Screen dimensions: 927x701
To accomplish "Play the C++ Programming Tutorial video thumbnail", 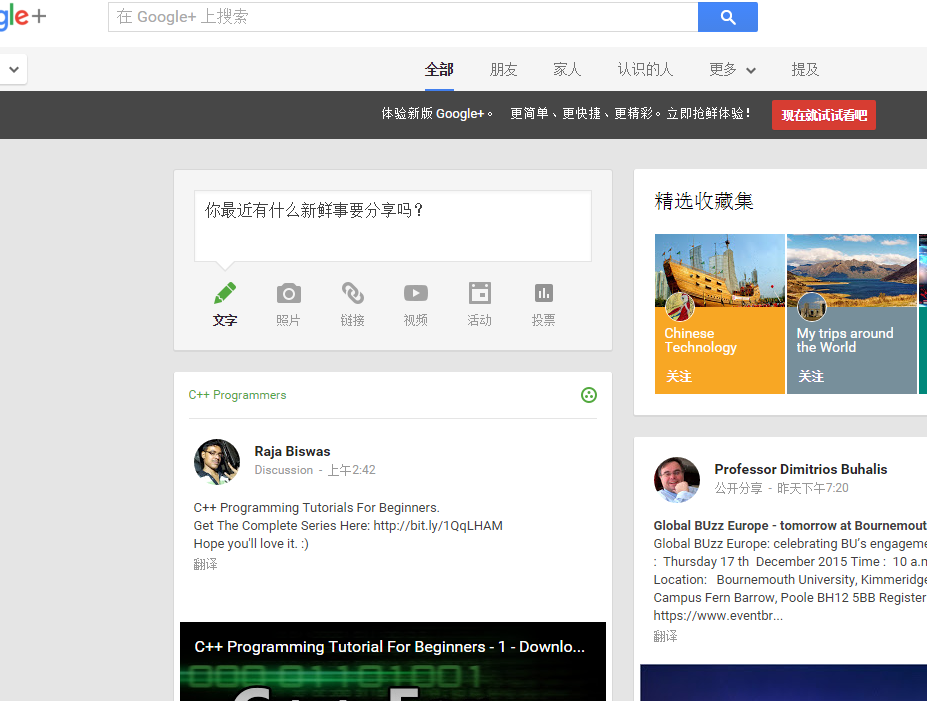I will (x=393, y=661).
